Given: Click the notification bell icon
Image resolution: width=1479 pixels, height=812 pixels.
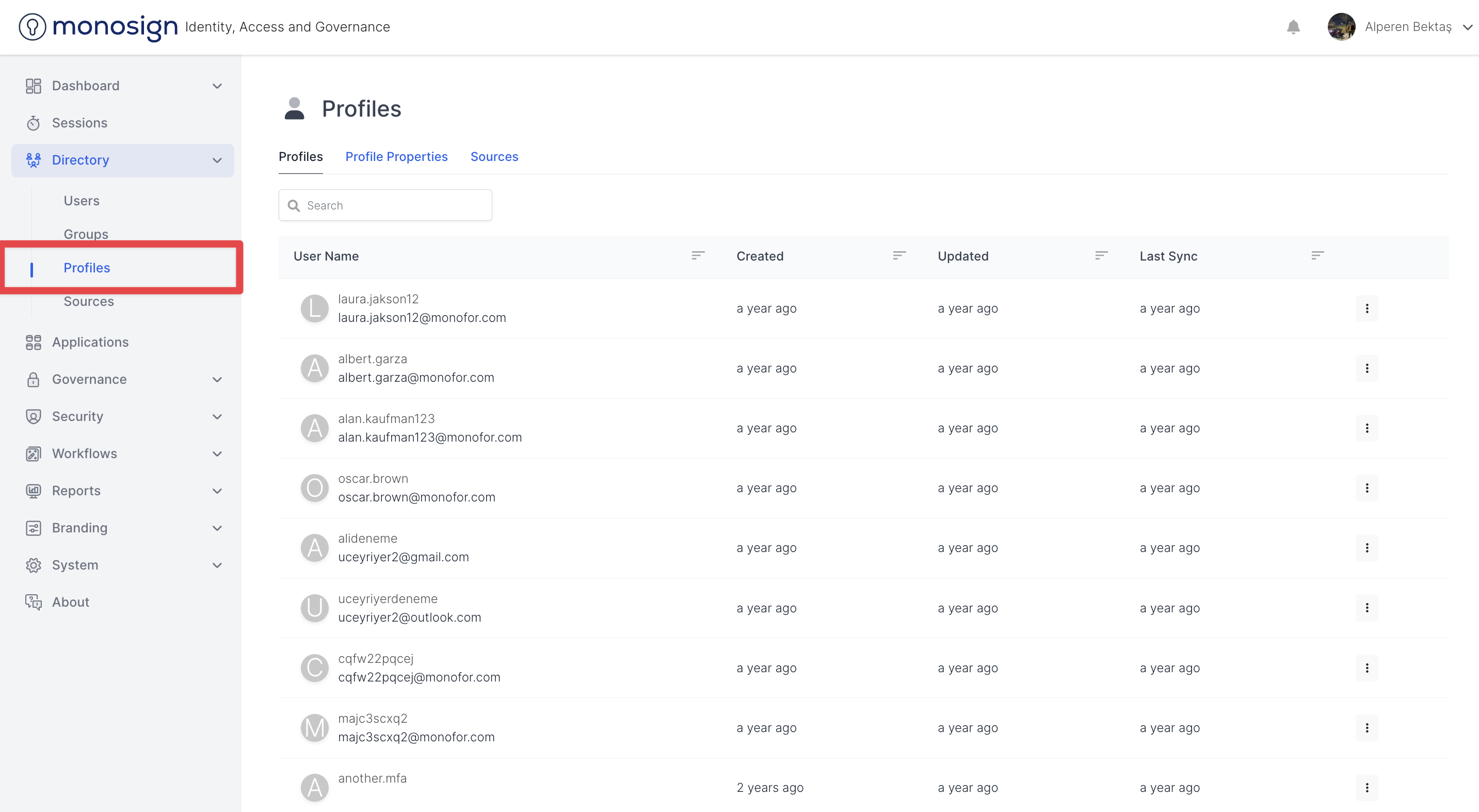Looking at the screenshot, I should [x=1293, y=27].
